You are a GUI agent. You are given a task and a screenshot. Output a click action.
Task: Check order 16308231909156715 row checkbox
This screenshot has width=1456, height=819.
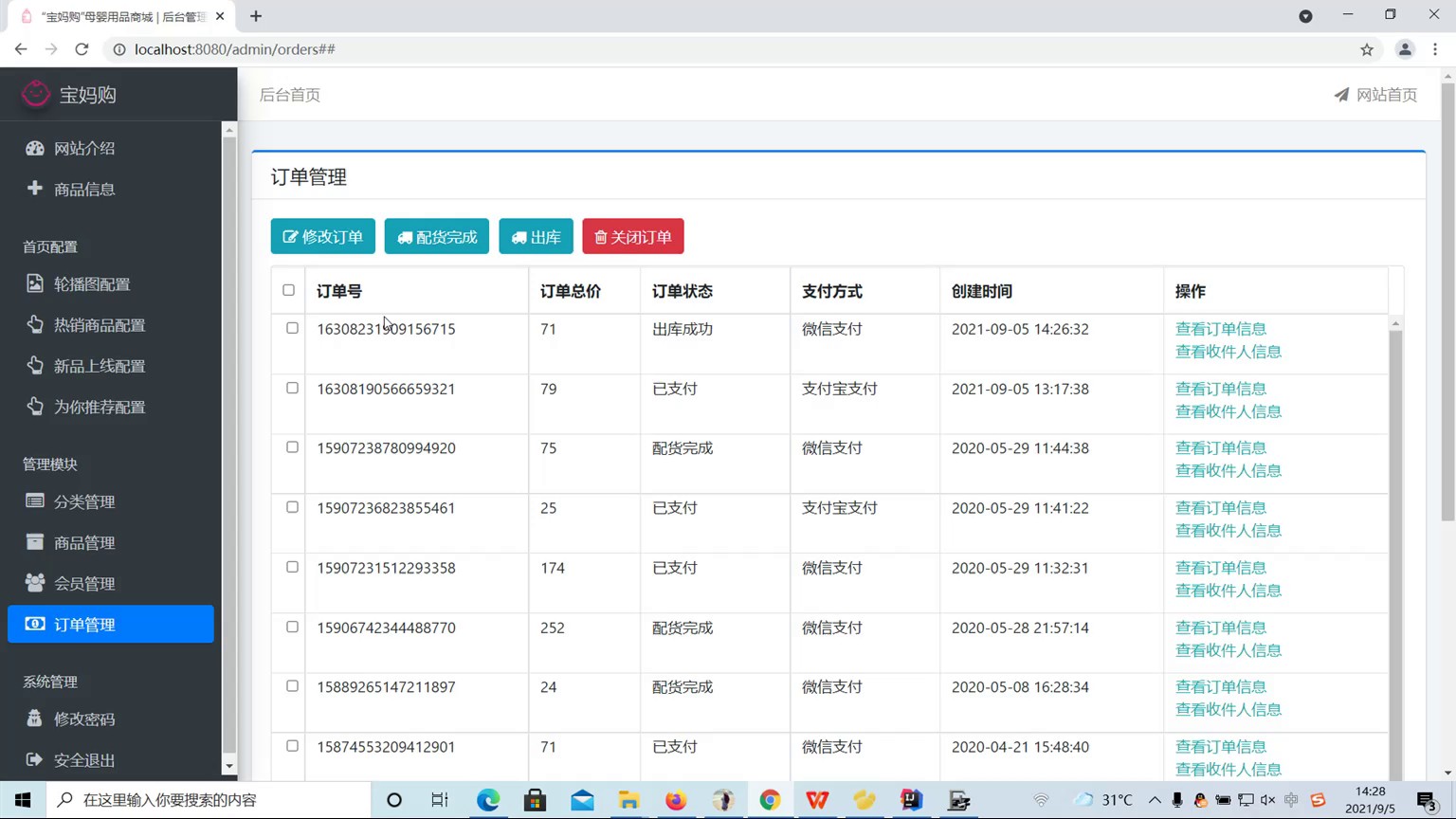[x=292, y=328]
